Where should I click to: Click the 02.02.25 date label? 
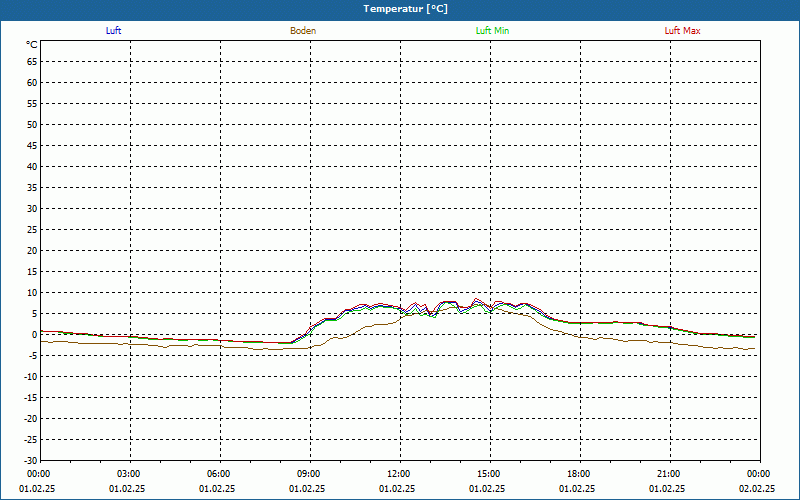point(757,489)
